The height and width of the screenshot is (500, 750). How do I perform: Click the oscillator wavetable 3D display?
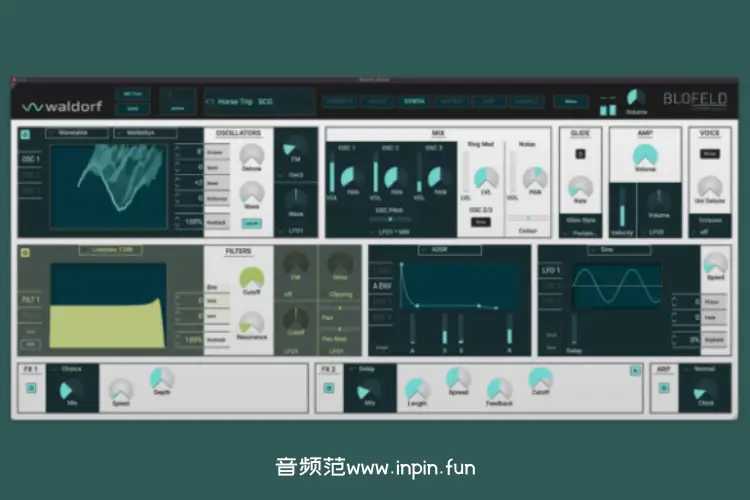coord(109,187)
